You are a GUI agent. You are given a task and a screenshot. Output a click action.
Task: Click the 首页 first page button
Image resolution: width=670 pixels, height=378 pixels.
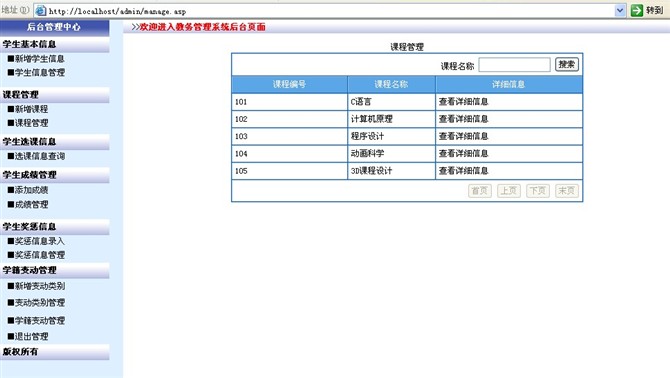480,190
